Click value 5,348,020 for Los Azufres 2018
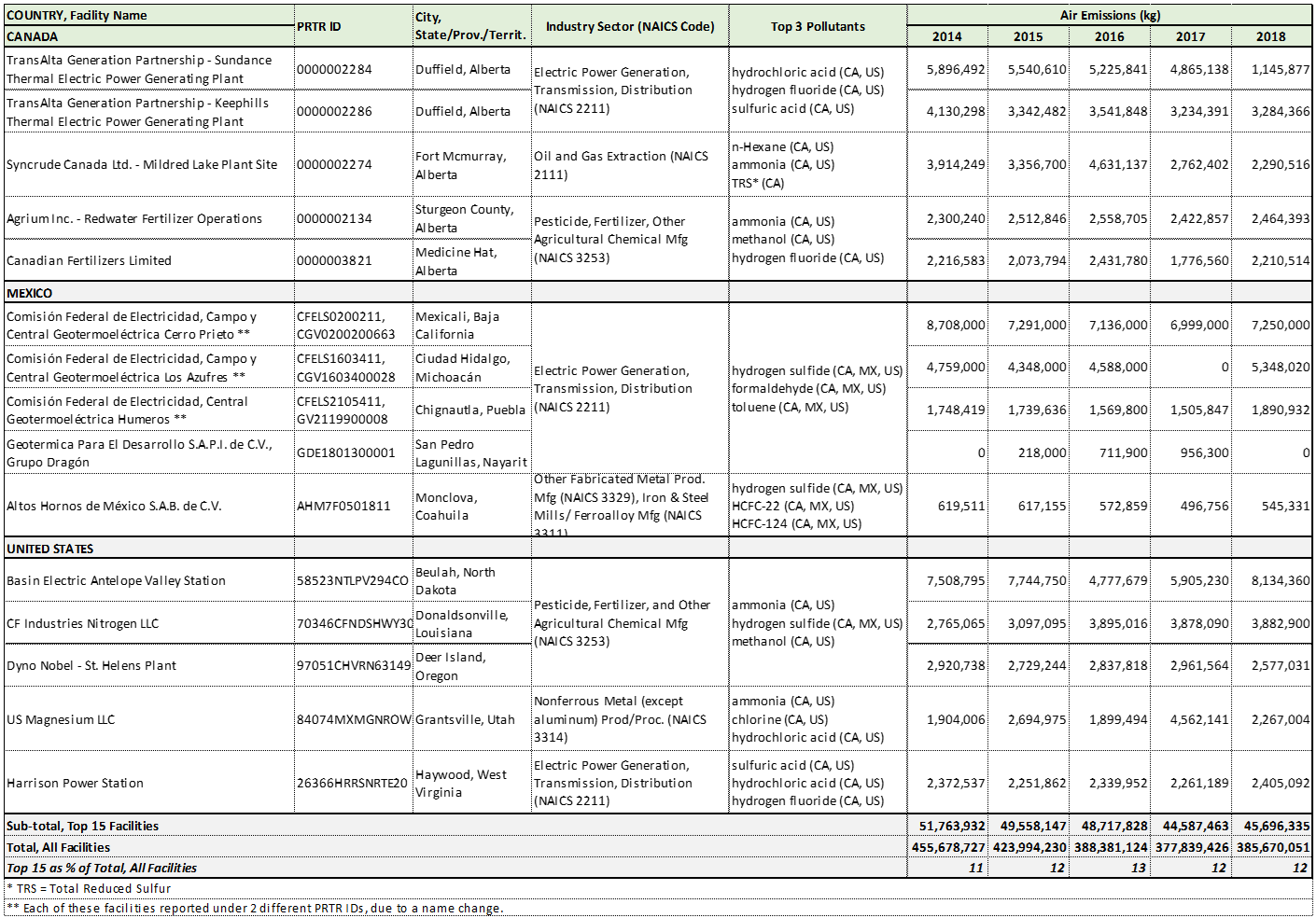This screenshot has height=918, width=1316. pyautogui.click(x=1281, y=367)
